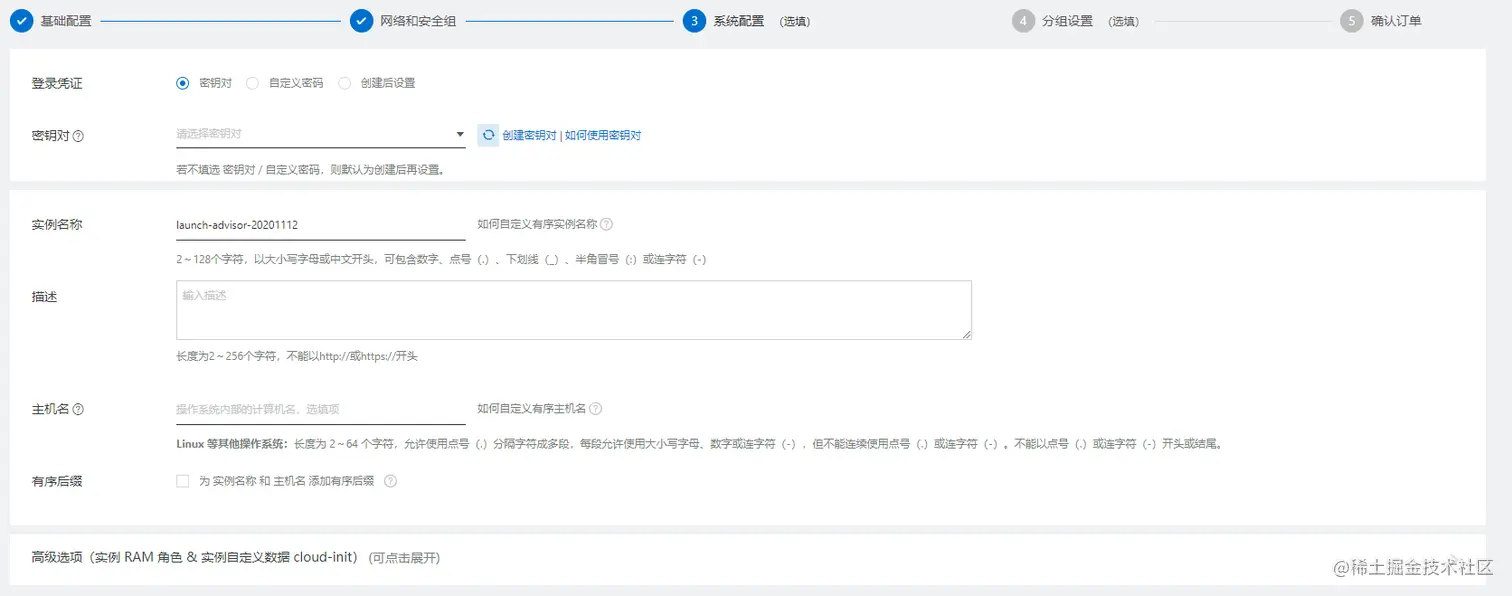This screenshot has height=596, width=1512.
Task: Go to the 分组设置 step
Action: pos(1067,21)
